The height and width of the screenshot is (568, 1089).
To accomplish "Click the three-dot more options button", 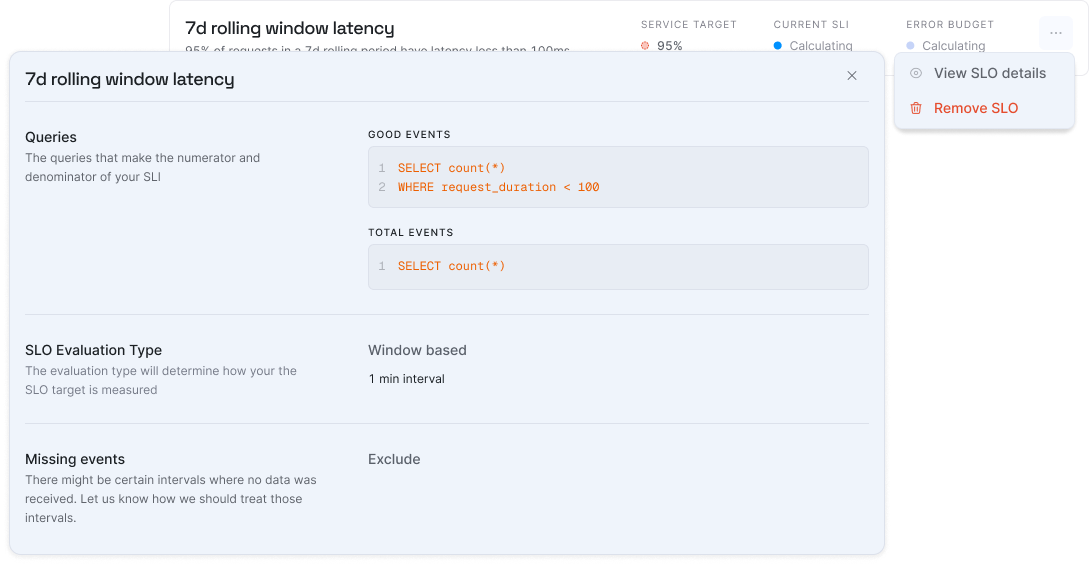I will coord(1056,33).
